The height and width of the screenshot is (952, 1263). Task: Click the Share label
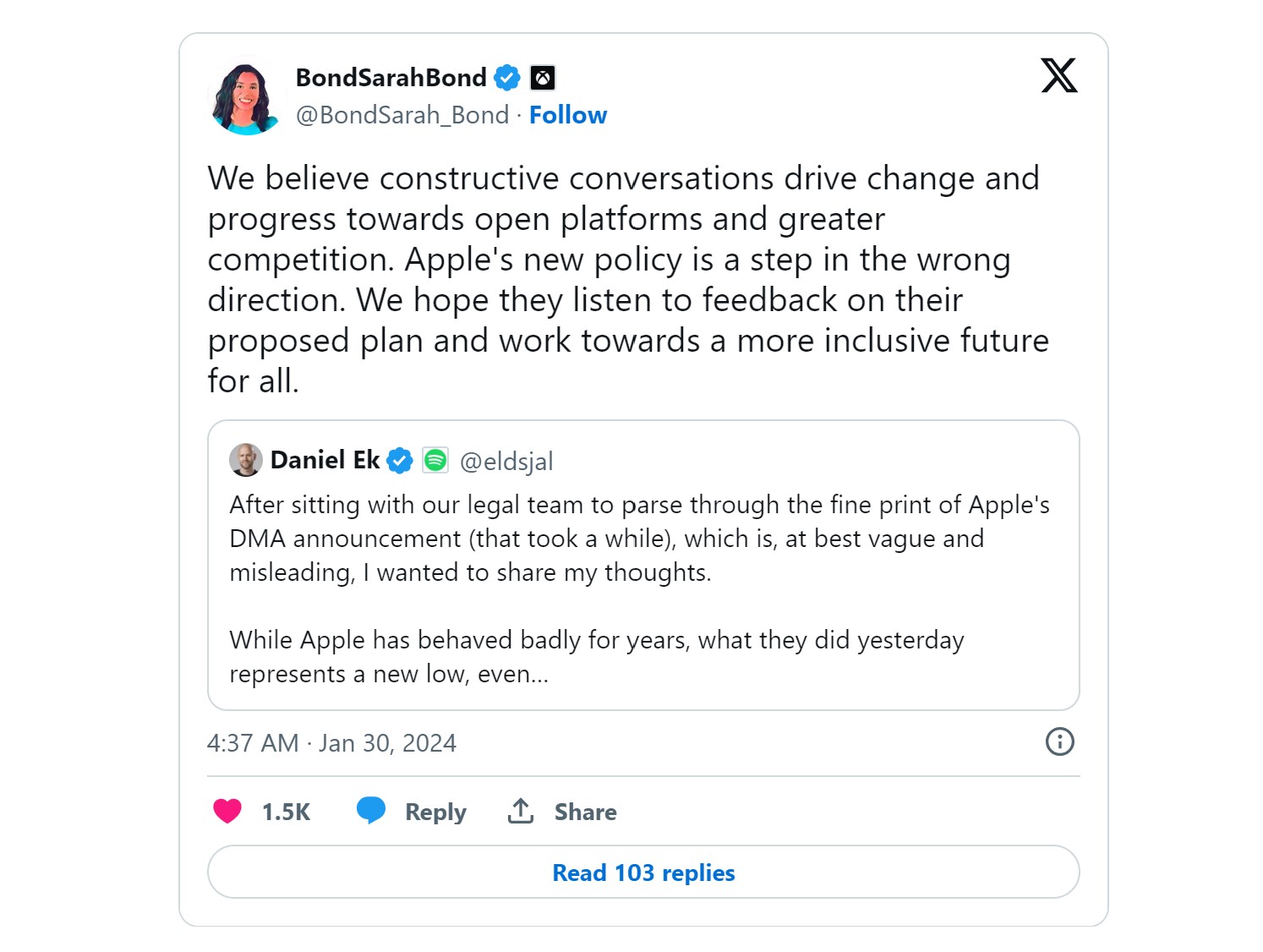[x=585, y=812]
